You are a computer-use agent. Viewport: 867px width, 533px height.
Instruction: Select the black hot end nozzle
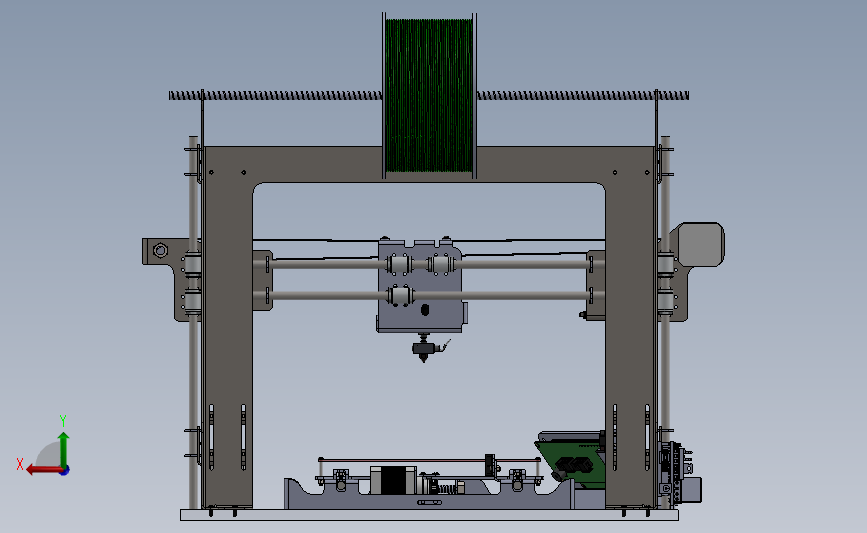pos(423,351)
